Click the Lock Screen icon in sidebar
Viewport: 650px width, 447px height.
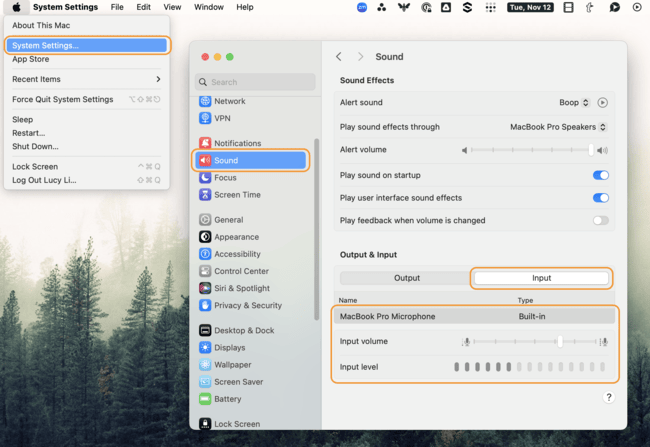pos(205,423)
